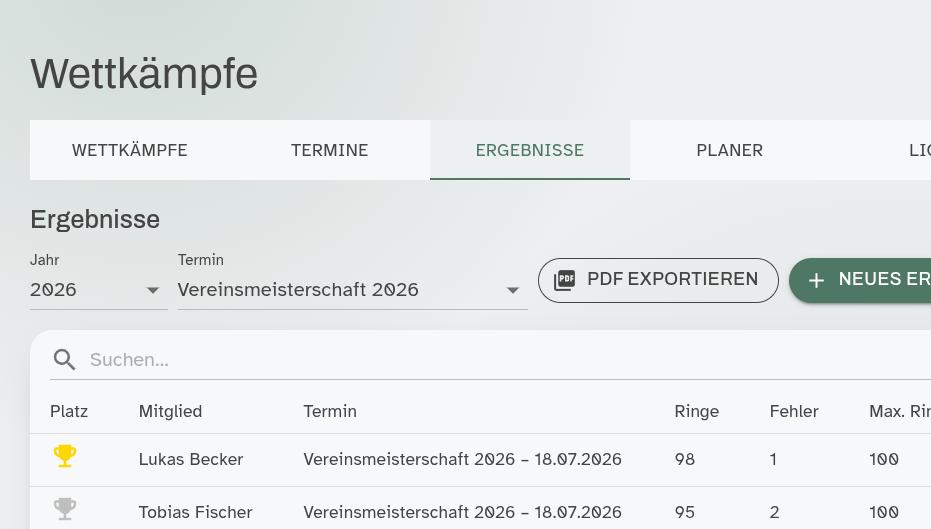The width and height of the screenshot is (931, 529).
Task: Open the Planer tab
Action: tap(730, 150)
